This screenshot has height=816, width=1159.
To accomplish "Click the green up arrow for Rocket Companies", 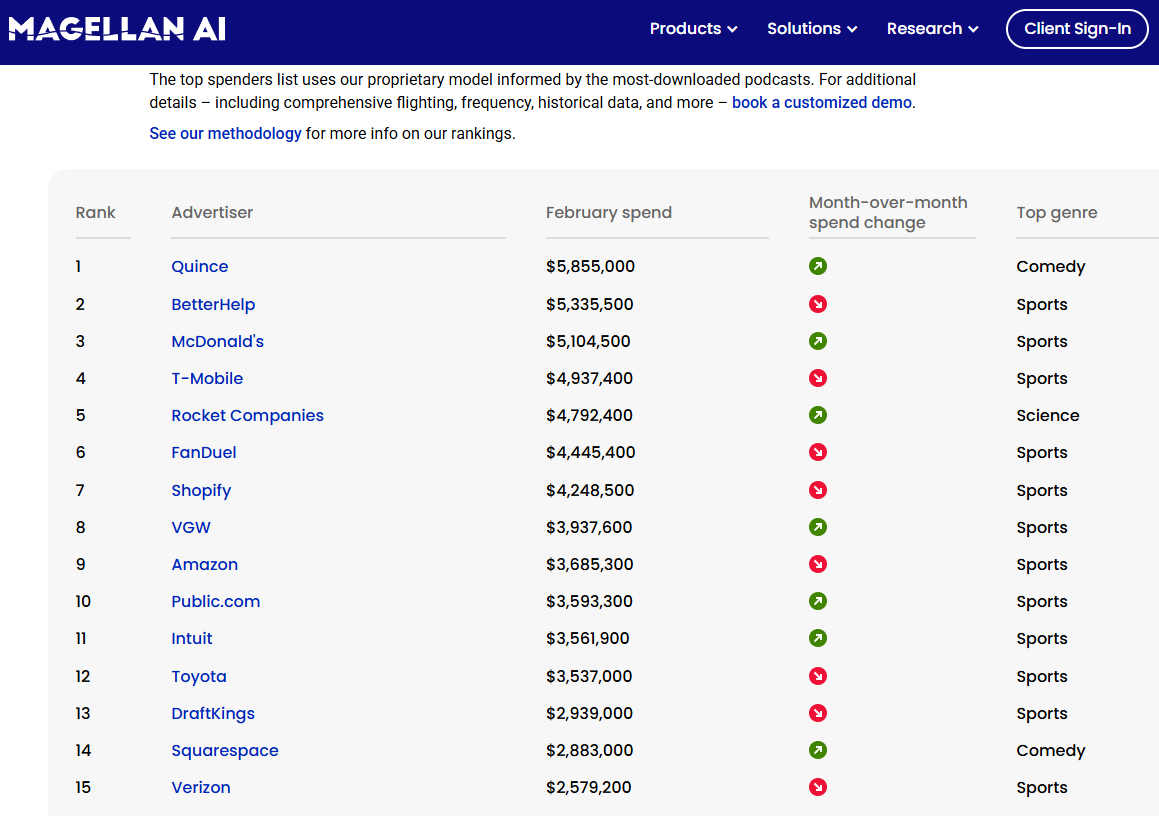I will [818, 415].
